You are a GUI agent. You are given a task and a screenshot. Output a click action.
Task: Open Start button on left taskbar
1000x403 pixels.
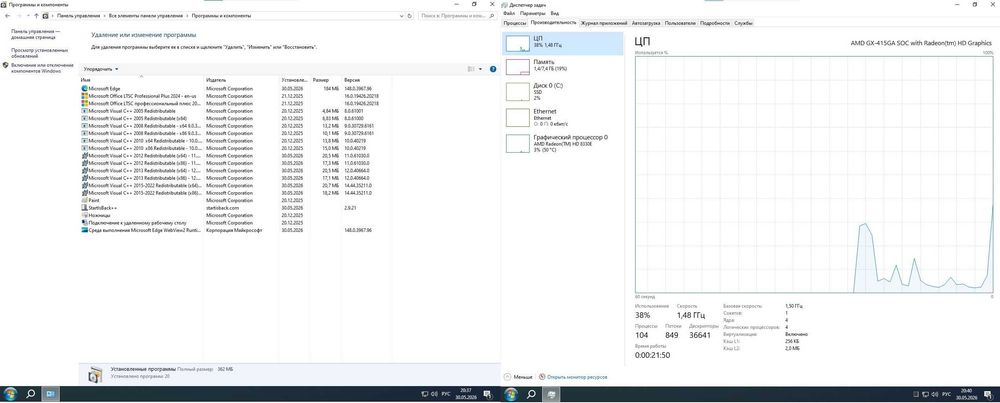coord(10,395)
